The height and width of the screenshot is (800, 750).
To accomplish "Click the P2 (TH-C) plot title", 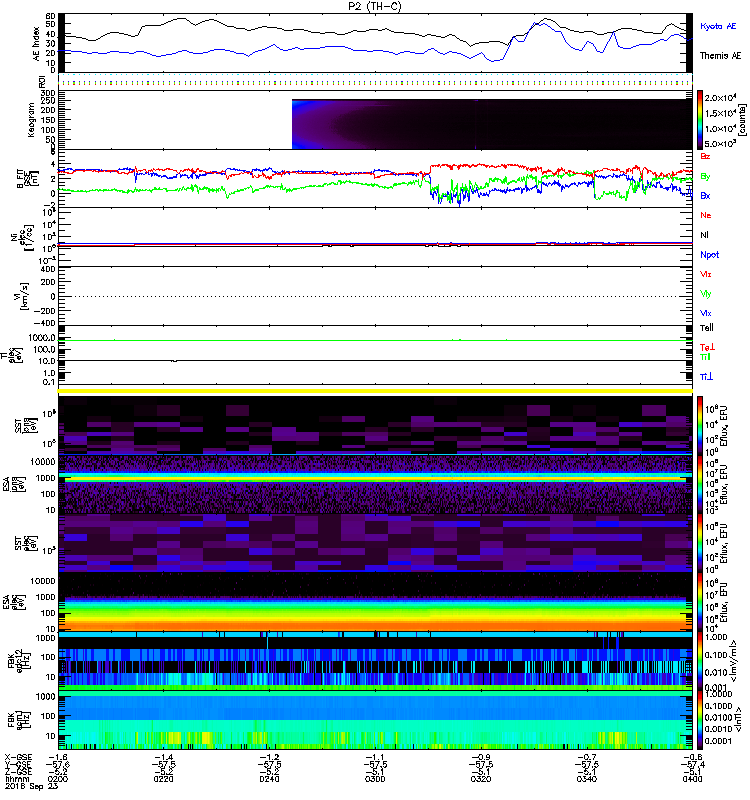I will [375, 6].
